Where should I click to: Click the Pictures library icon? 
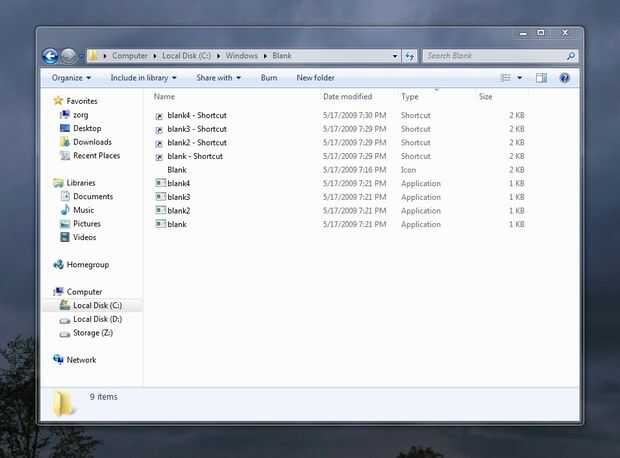[65, 224]
